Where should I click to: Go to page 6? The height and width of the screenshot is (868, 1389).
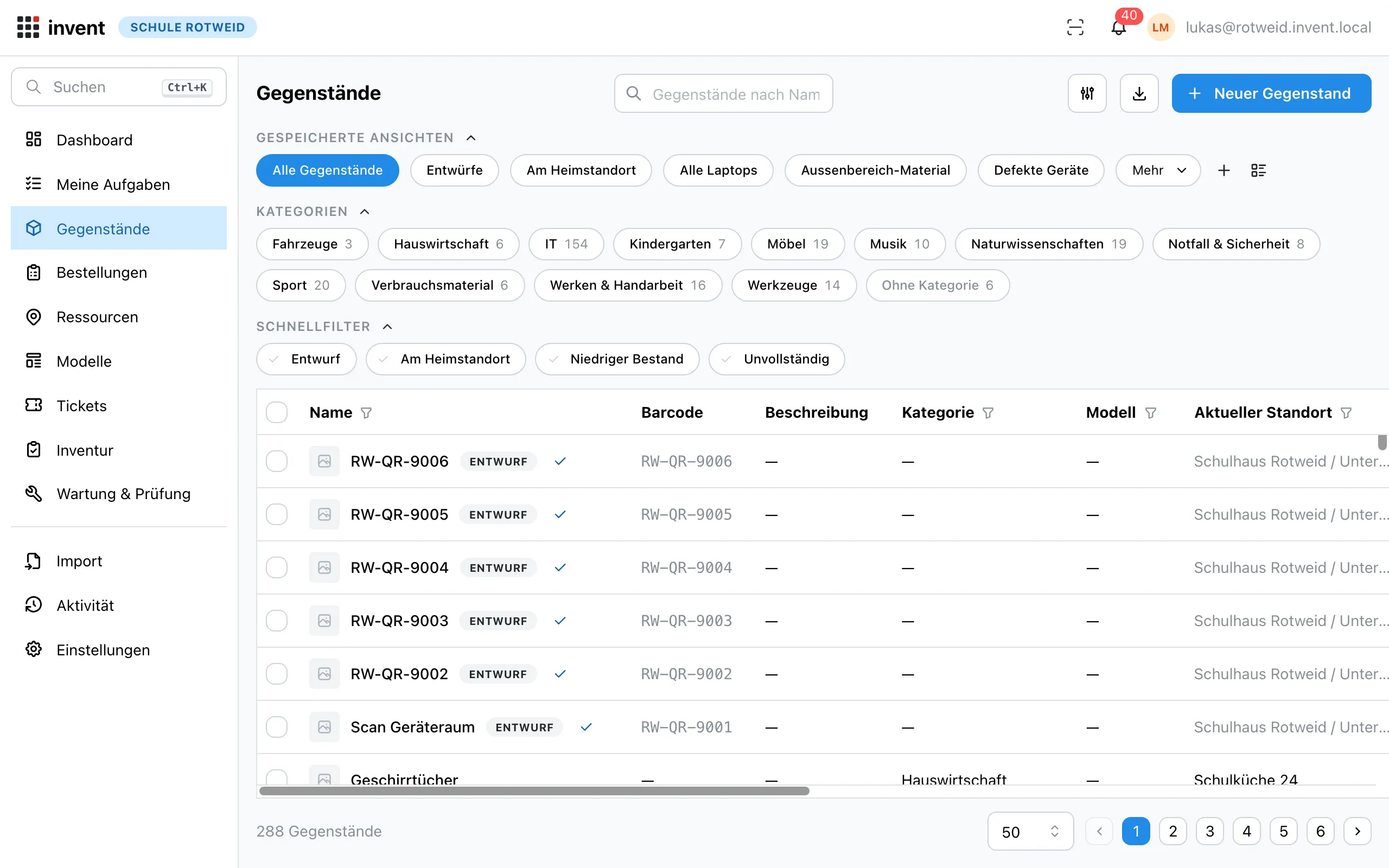click(x=1320, y=831)
